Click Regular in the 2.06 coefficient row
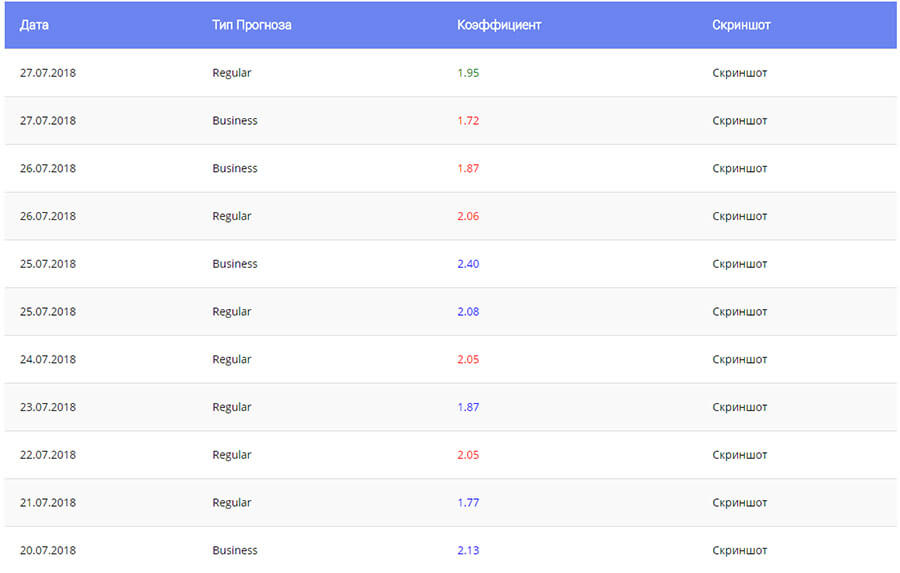The image size is (900, 573). [x=231, y=216]
